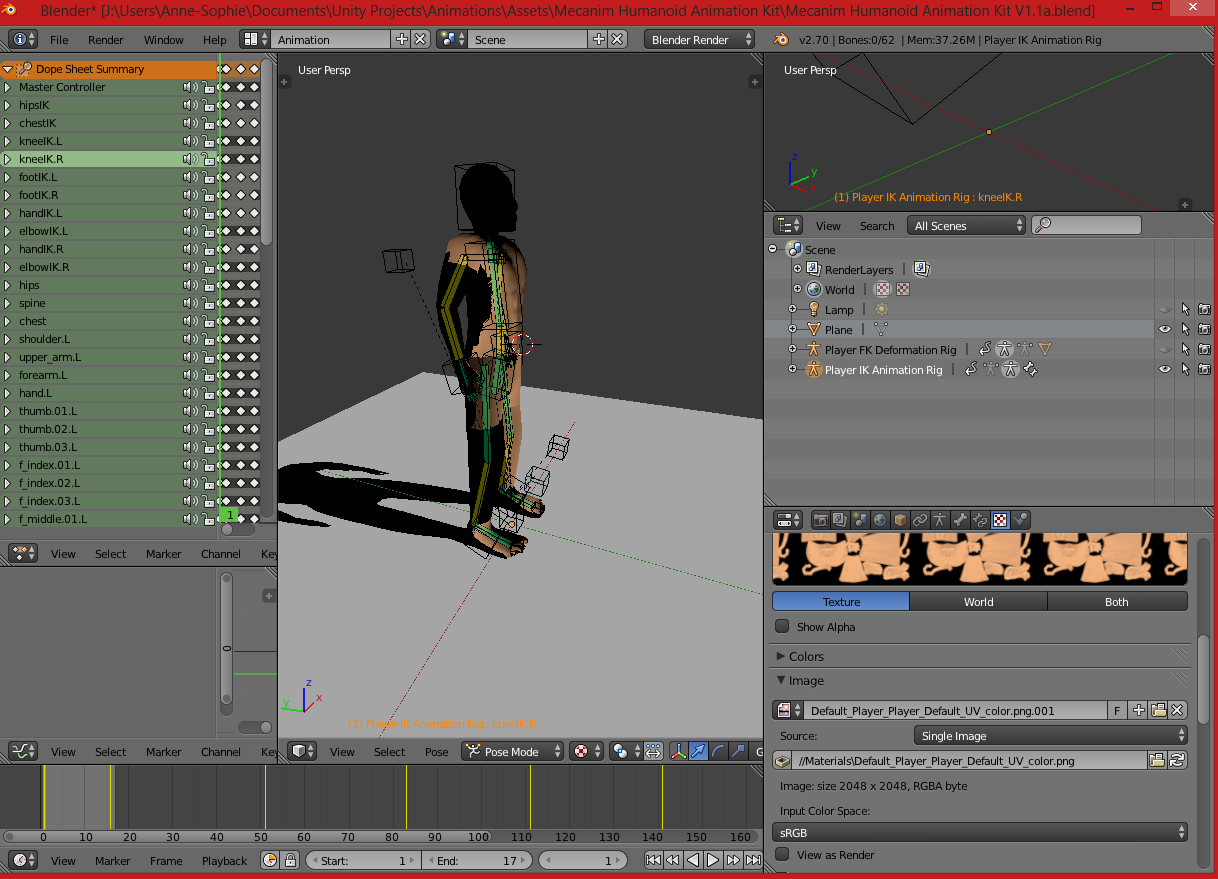Open the Render menu
The width and height of the screenshot is (1218, 879).
[108, 40]
